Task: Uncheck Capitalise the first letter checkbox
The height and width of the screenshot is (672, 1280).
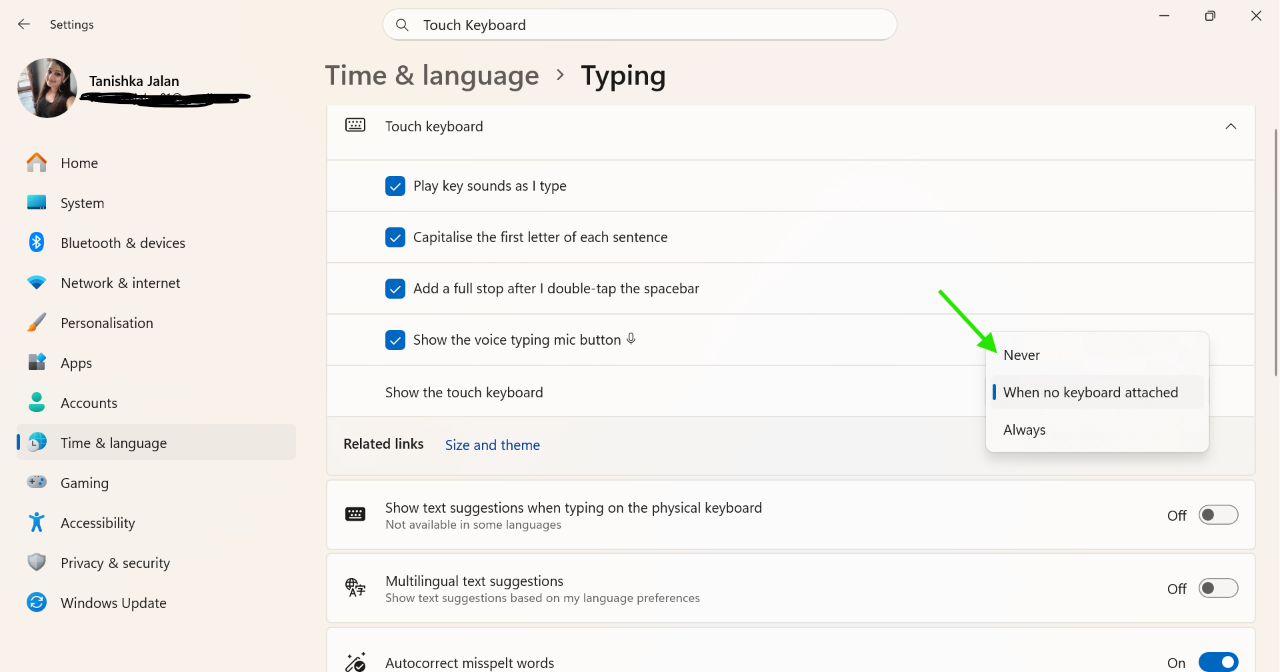Action: pos(395,237)
